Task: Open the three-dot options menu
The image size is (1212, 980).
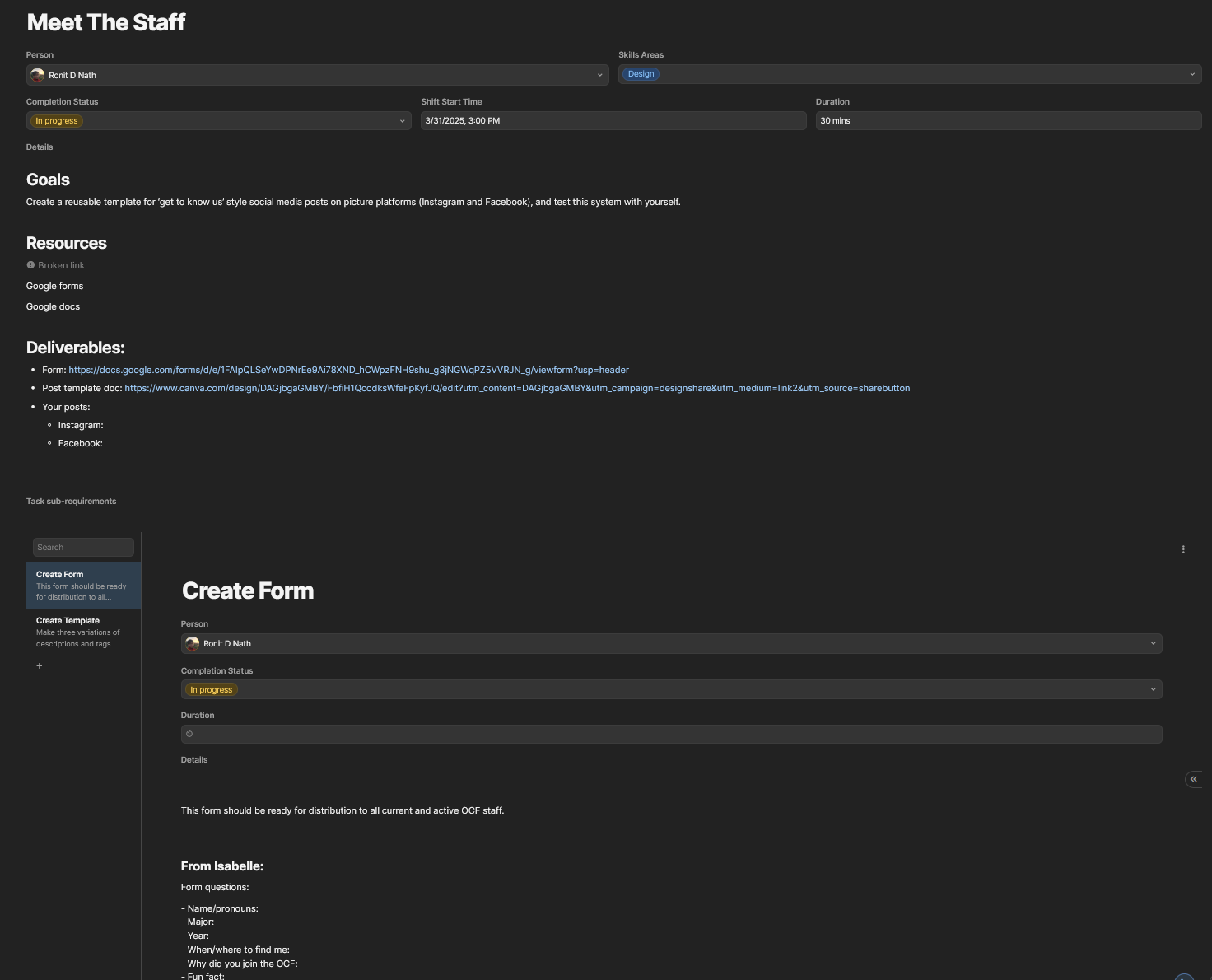Action: point(1183,549)
